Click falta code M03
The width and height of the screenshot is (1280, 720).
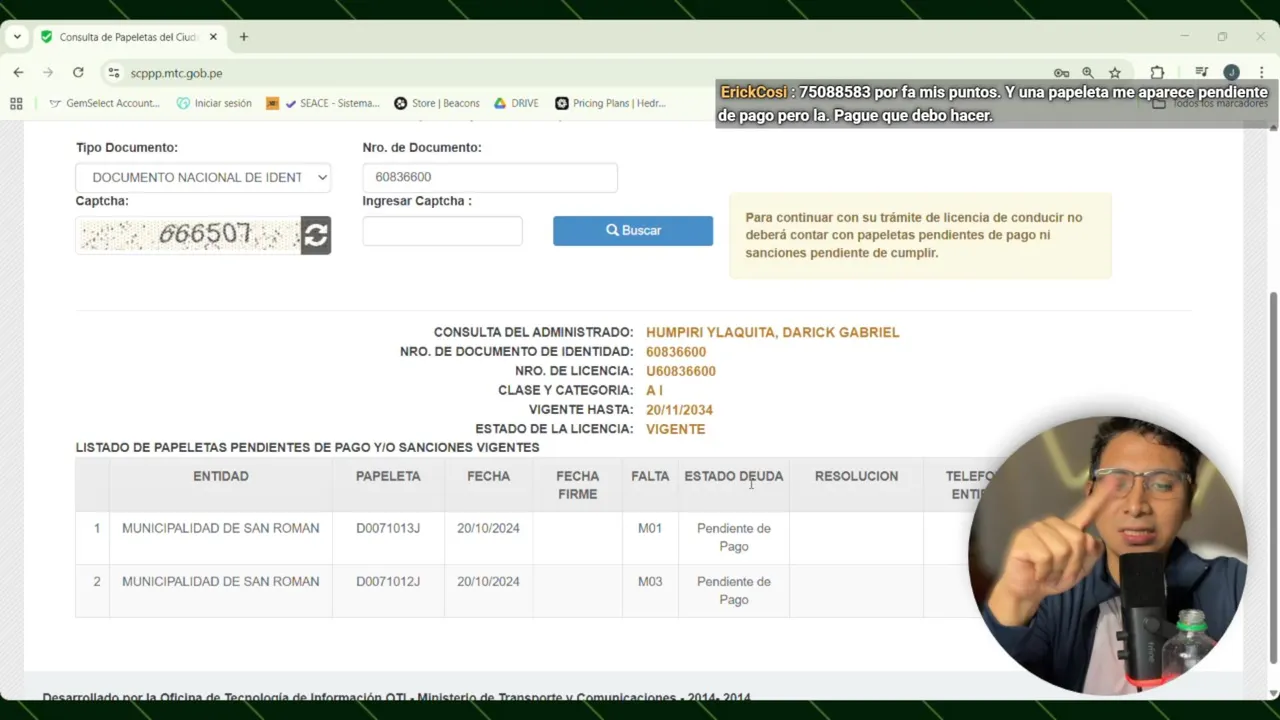click(x=650, y=581)
